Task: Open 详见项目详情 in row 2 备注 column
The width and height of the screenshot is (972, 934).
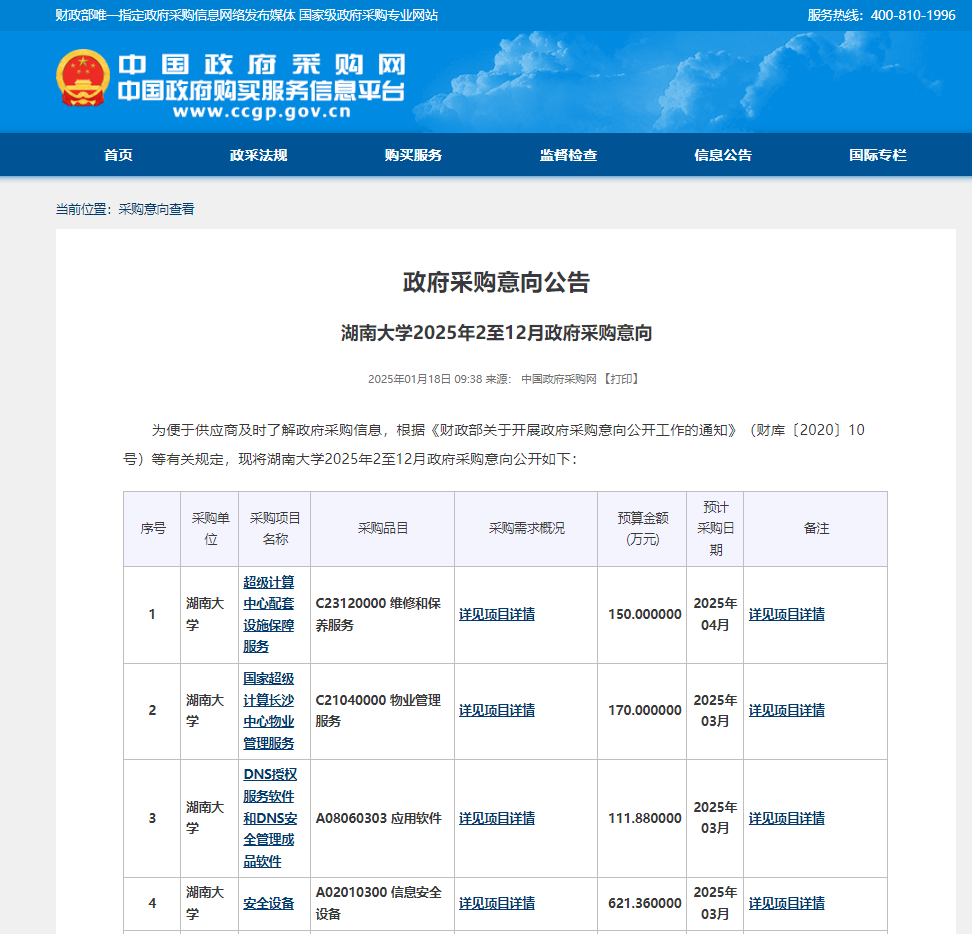Action: click(x=787, y=710)
